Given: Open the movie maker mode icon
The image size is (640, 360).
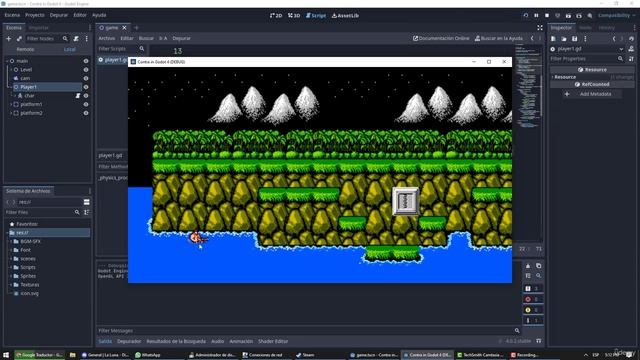Looking at the screenshot, I should (590, 16).
